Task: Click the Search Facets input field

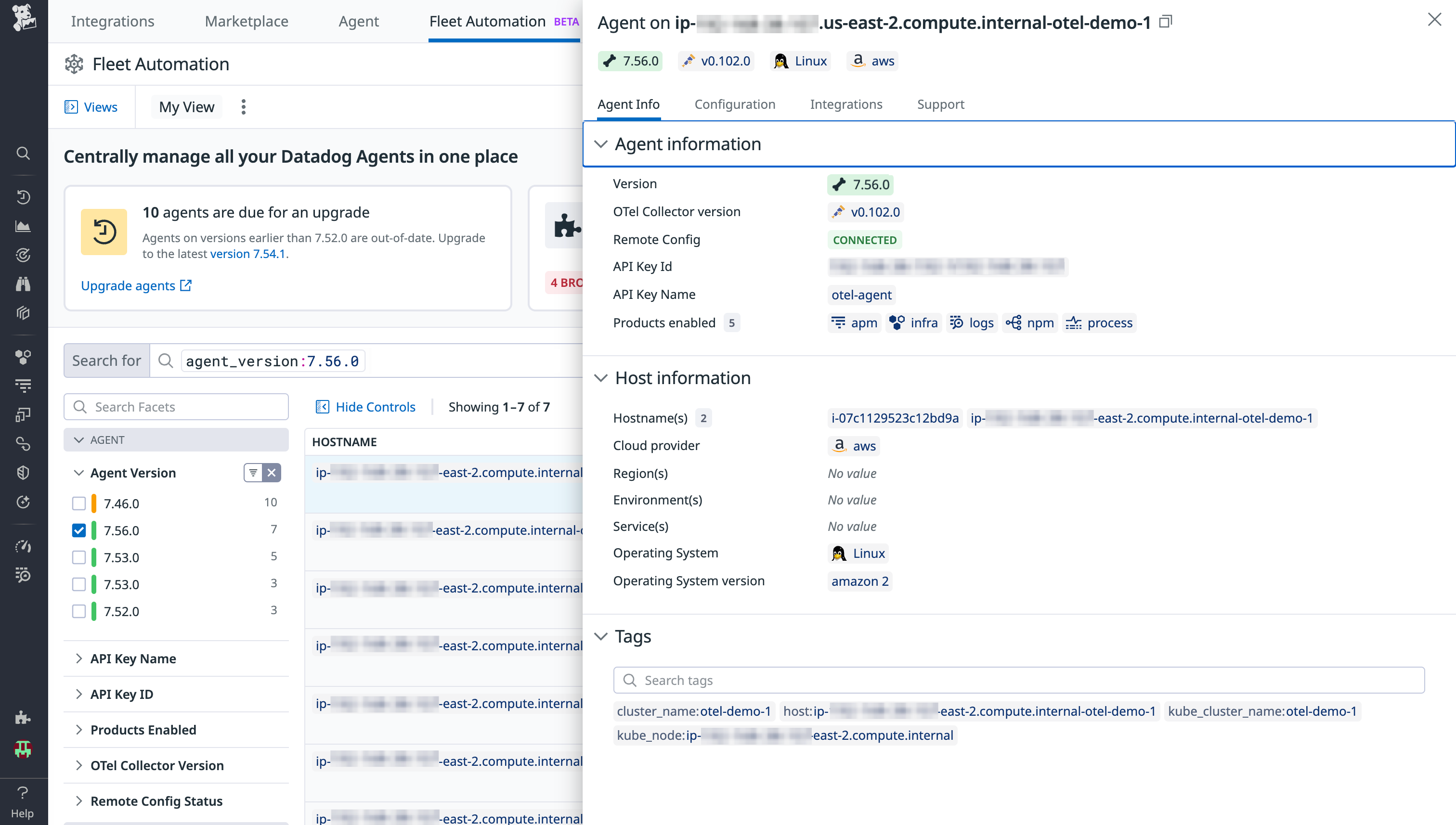Action: click(176, 407)
